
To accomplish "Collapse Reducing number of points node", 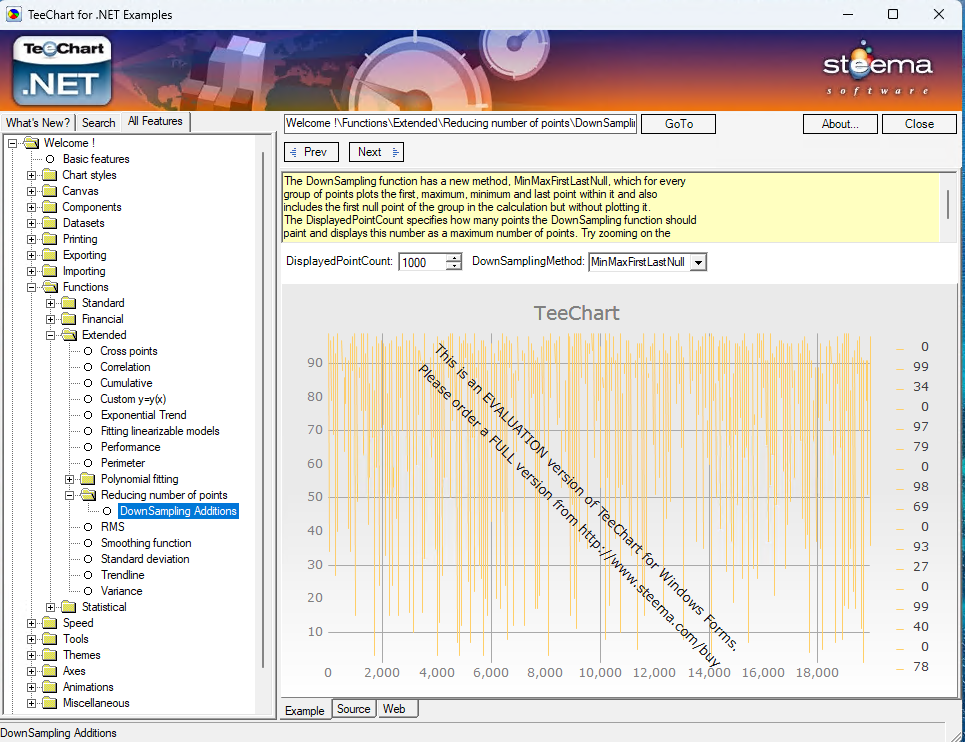I will click(x=70, y=495).
